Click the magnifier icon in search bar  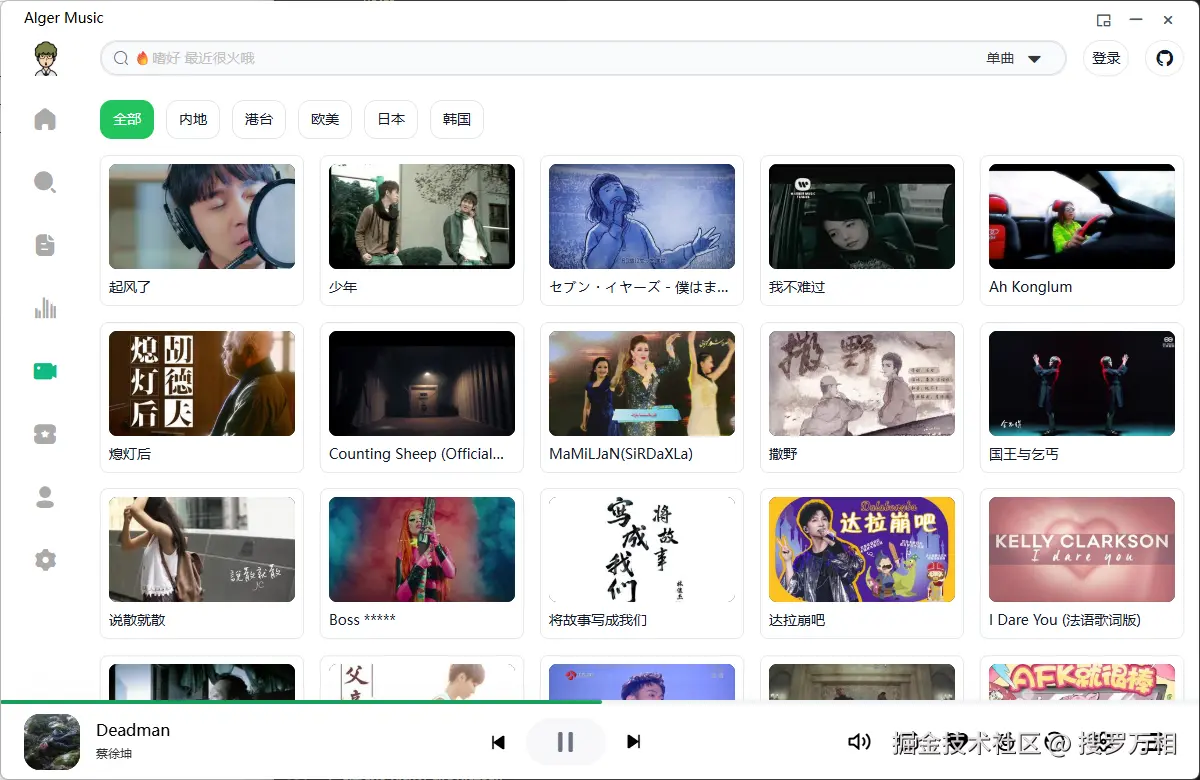pos(121,58)
